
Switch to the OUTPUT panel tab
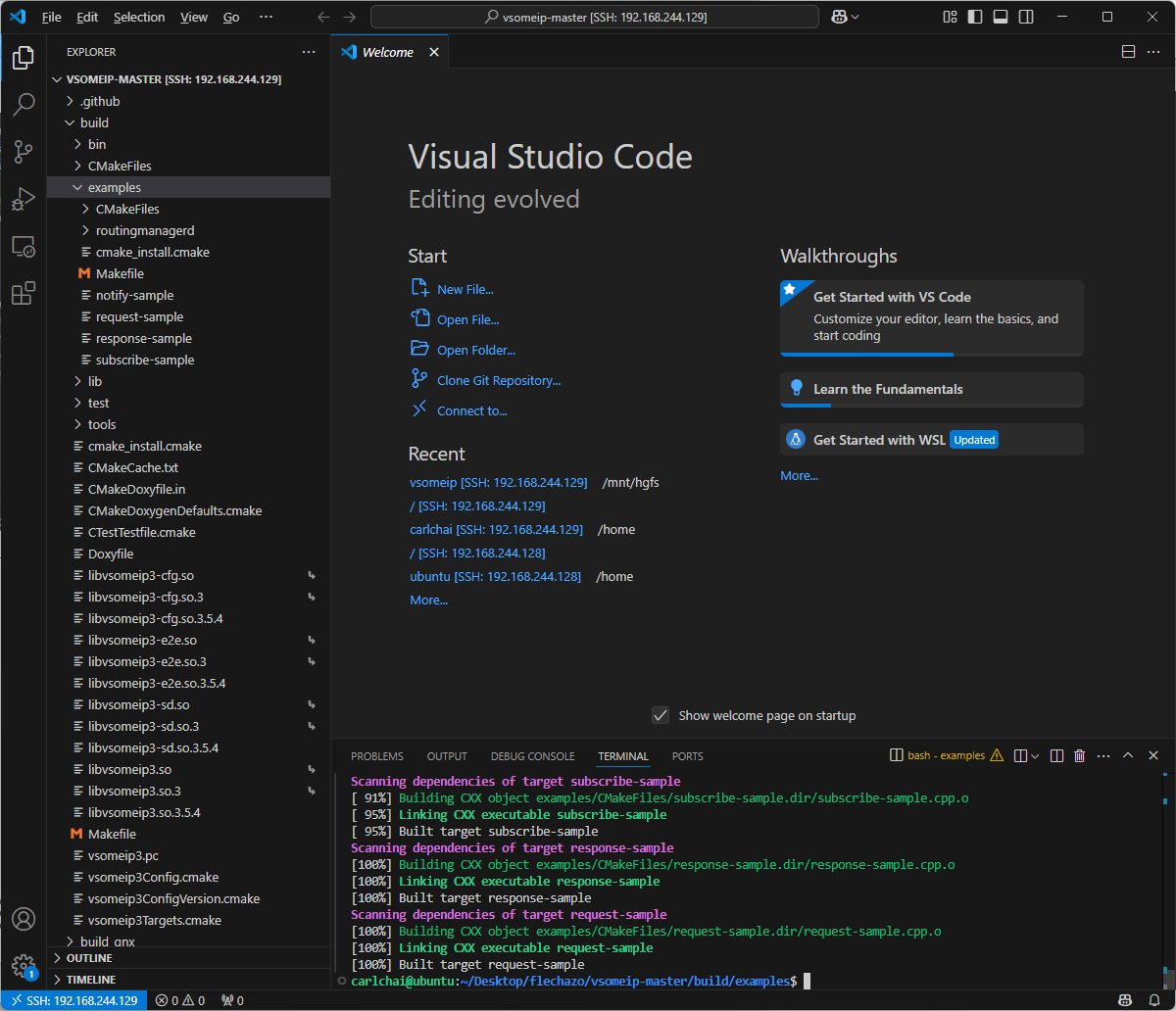447,756
